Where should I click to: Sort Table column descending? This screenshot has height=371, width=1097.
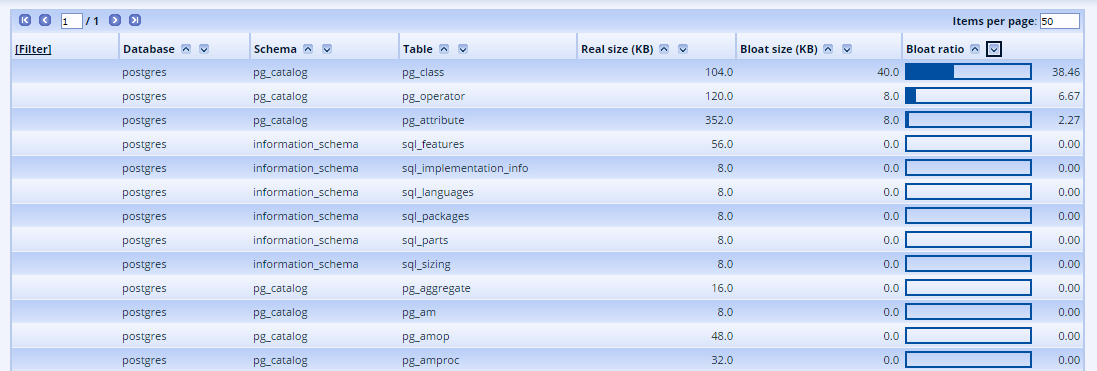463,49
